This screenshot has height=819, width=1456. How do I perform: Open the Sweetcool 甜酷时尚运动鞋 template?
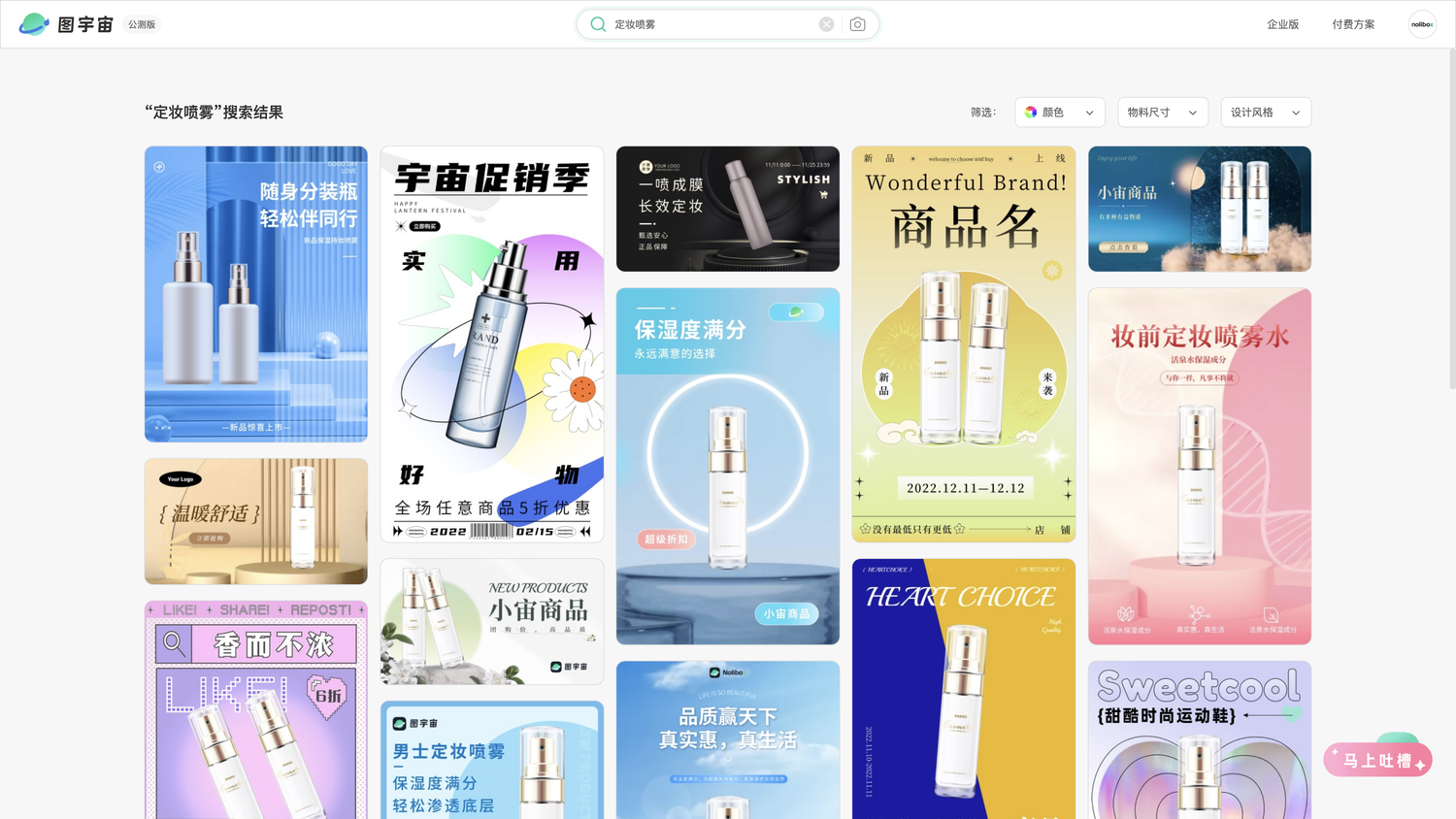tap(1200, 740)
